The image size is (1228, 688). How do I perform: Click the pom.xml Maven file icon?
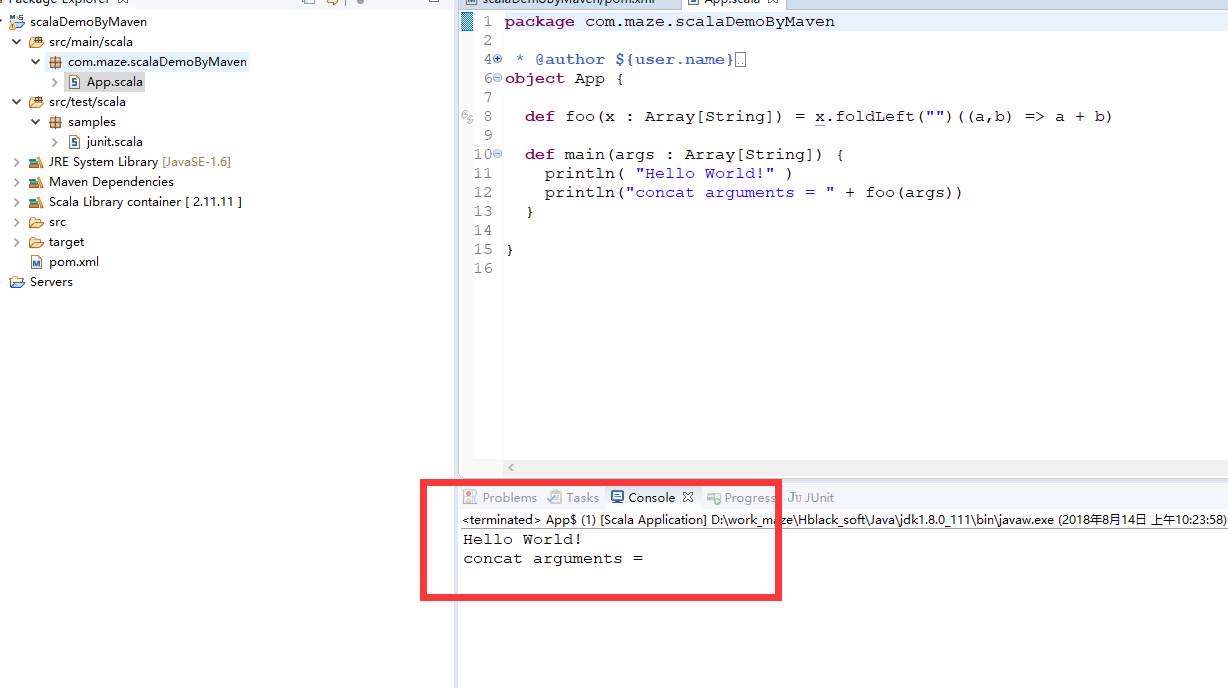[37, 262]
